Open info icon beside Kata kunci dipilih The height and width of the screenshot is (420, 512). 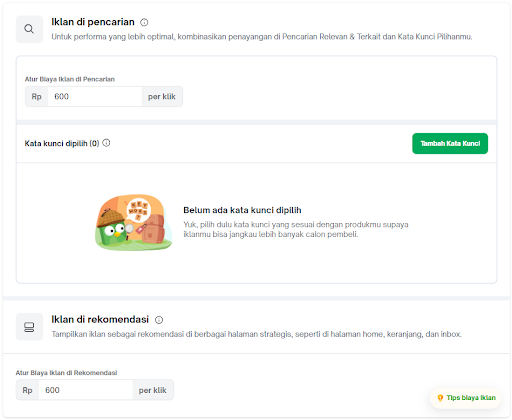106,143
